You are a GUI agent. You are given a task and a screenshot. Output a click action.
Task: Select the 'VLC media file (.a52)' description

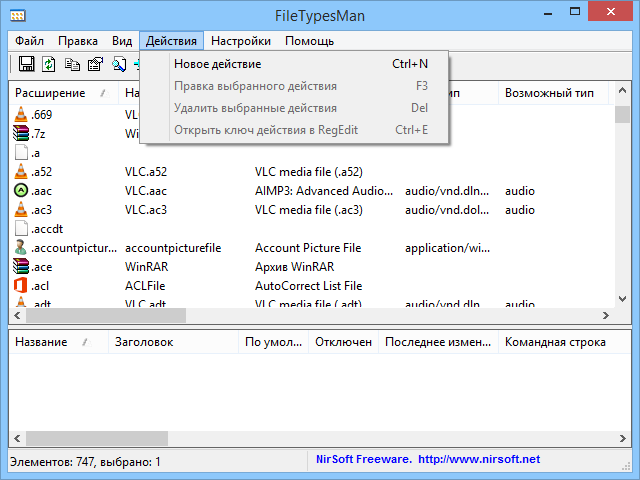click(309, 172)
